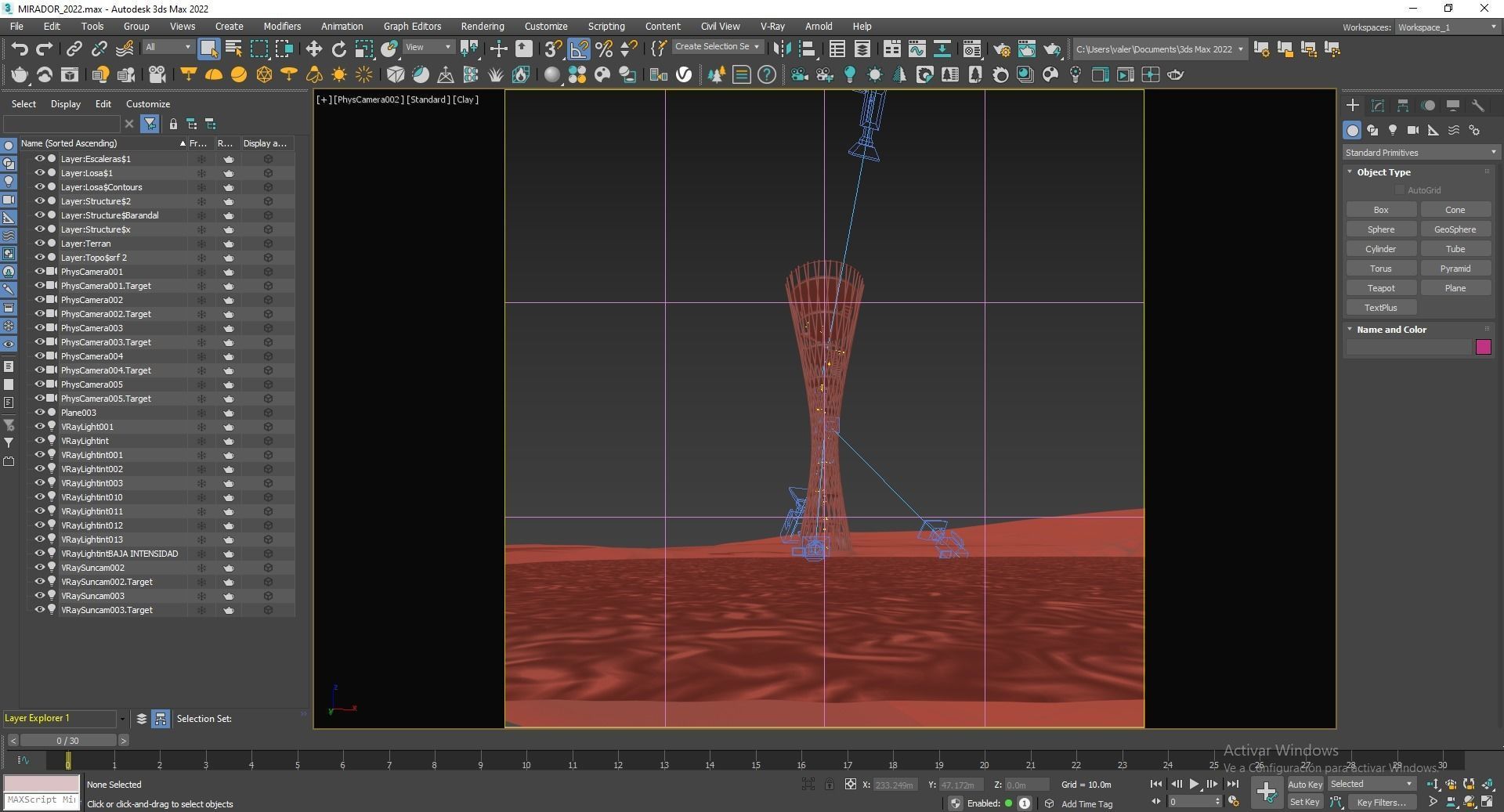
Task: Select the Move tool in toolbar
Action: coord(313,49)
